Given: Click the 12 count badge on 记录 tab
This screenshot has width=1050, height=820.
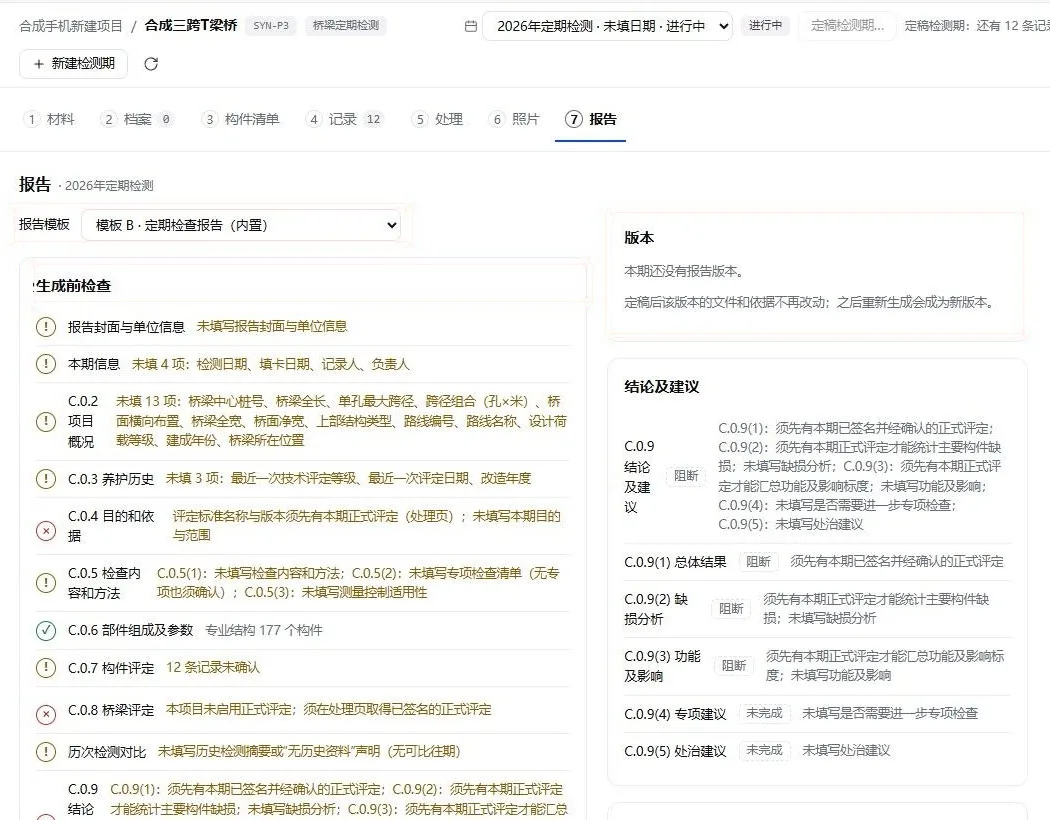Looking at the screenshot, I should point(374,119).
